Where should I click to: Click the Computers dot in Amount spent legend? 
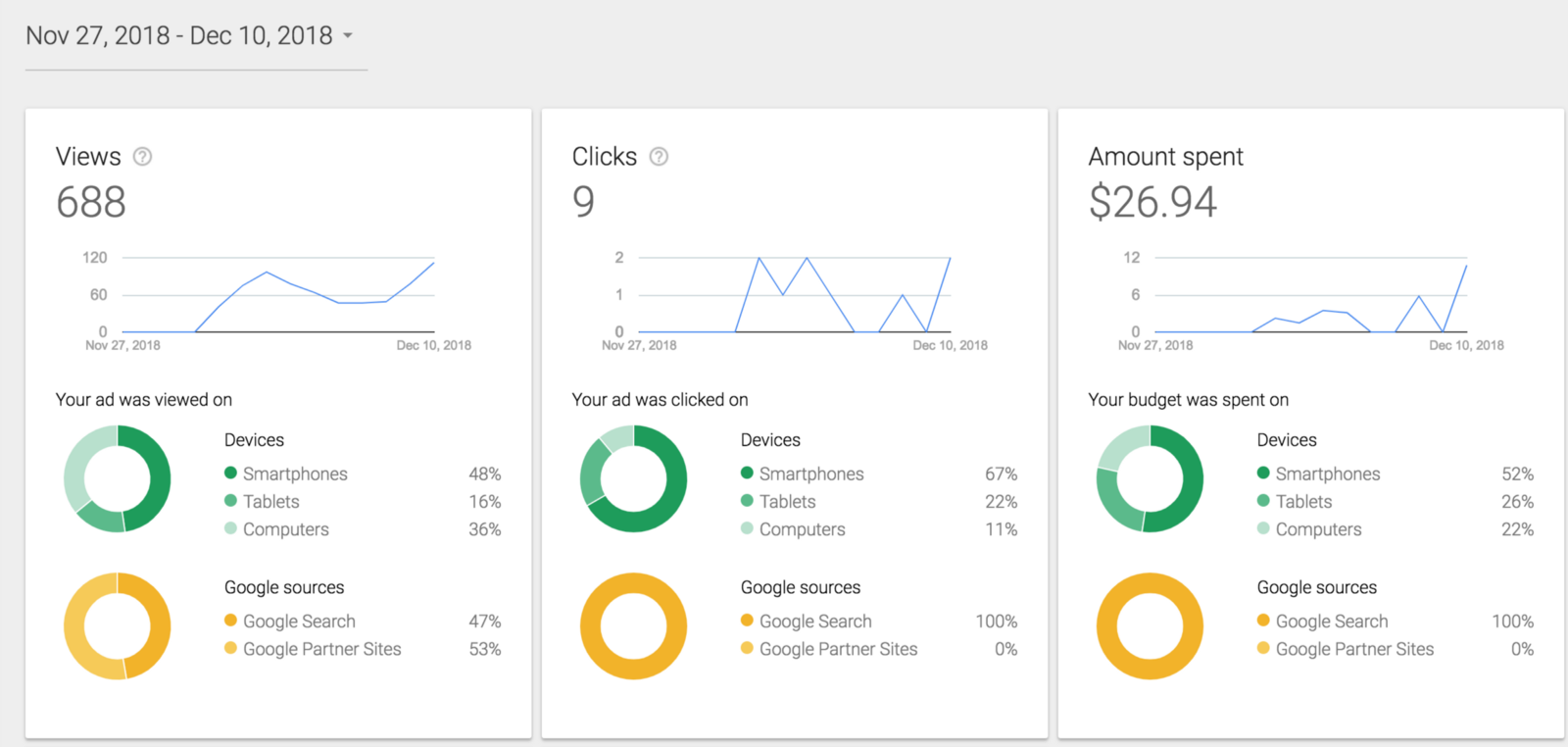point(1263,528)
